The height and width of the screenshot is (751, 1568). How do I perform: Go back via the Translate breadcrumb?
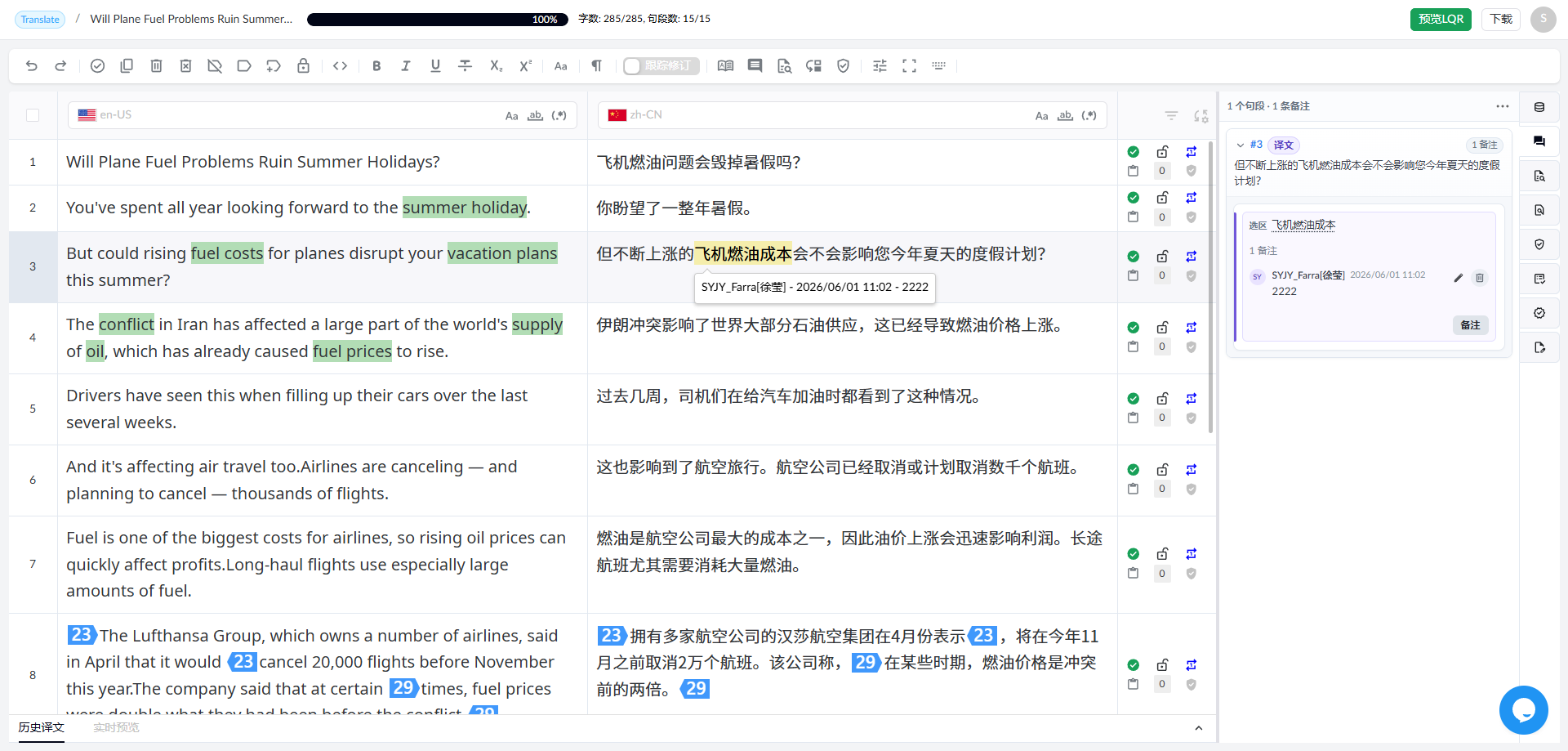[x=40, y=20]
